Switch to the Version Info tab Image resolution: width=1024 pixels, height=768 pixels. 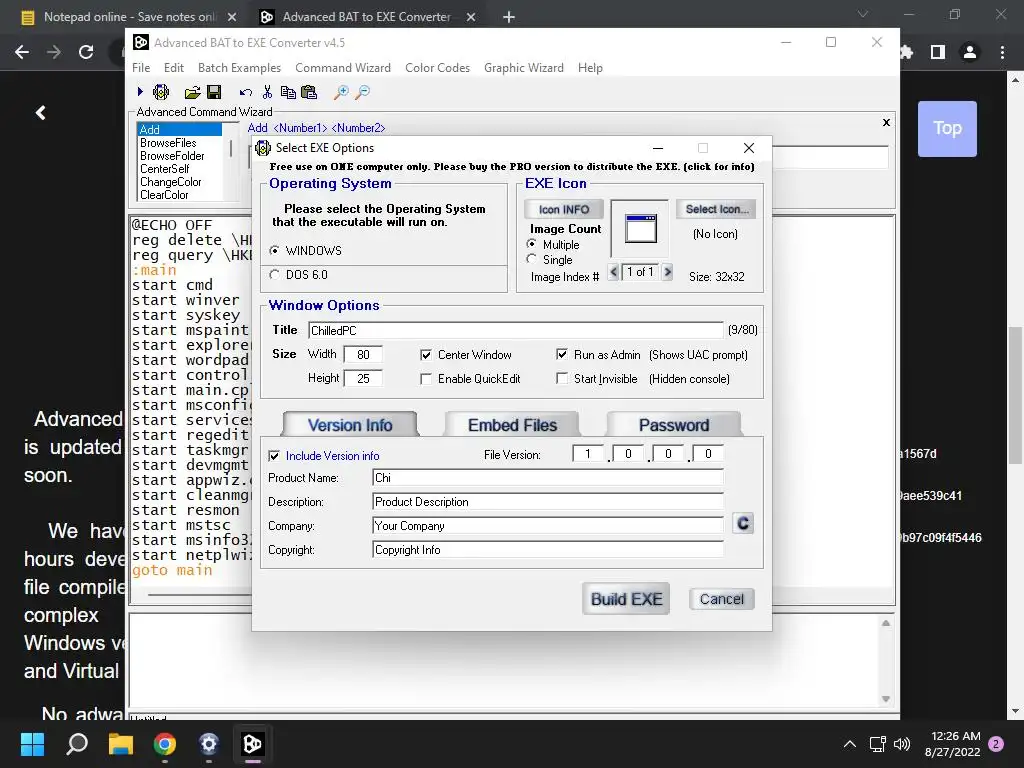(x=350, y=425)
